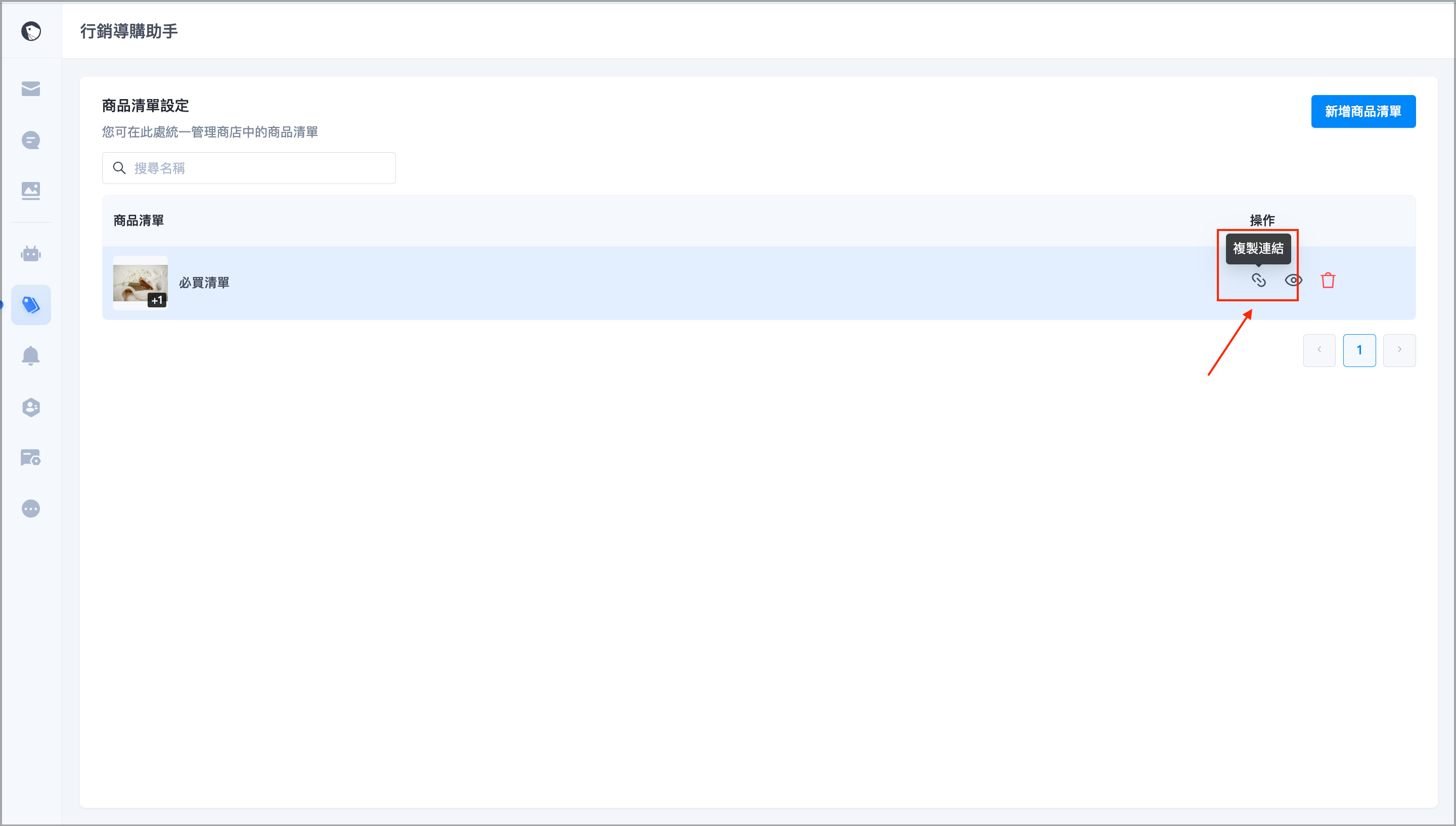Click the 必買清單 list name
Viewport: 1456px width, 826px height.
204,283
